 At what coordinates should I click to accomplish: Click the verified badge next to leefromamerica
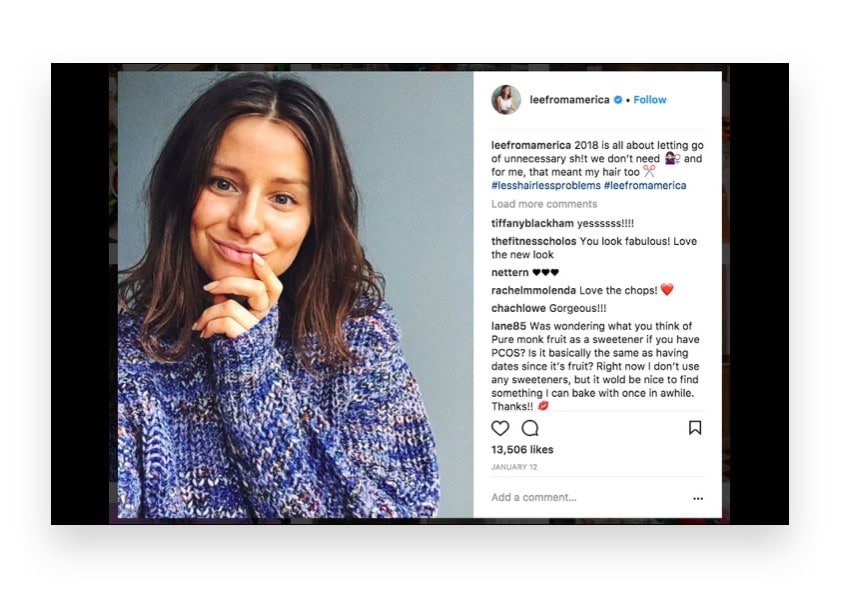click(618, 100)
